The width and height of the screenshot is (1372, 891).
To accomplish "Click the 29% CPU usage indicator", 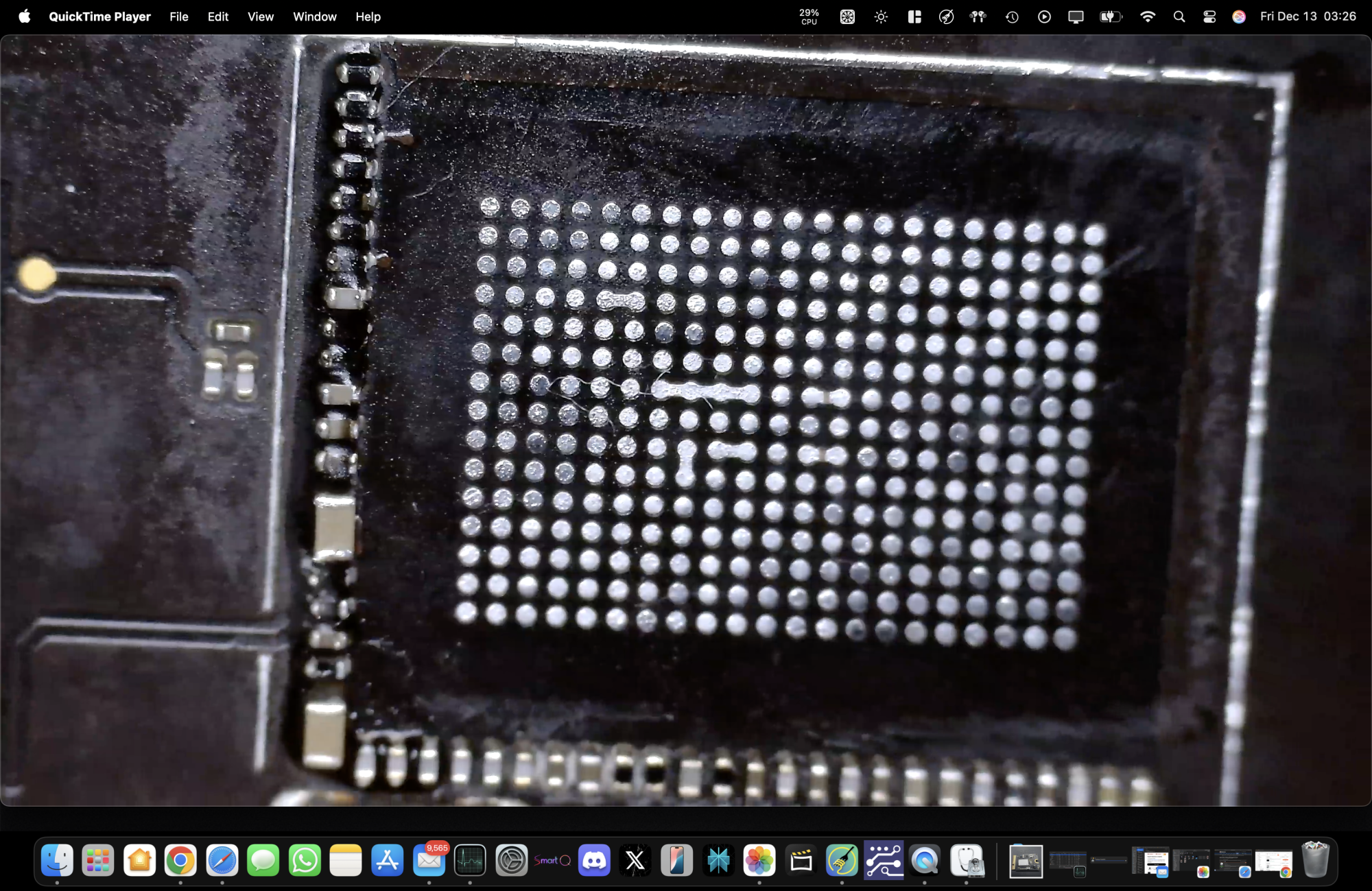I will [x=809, y=16].
